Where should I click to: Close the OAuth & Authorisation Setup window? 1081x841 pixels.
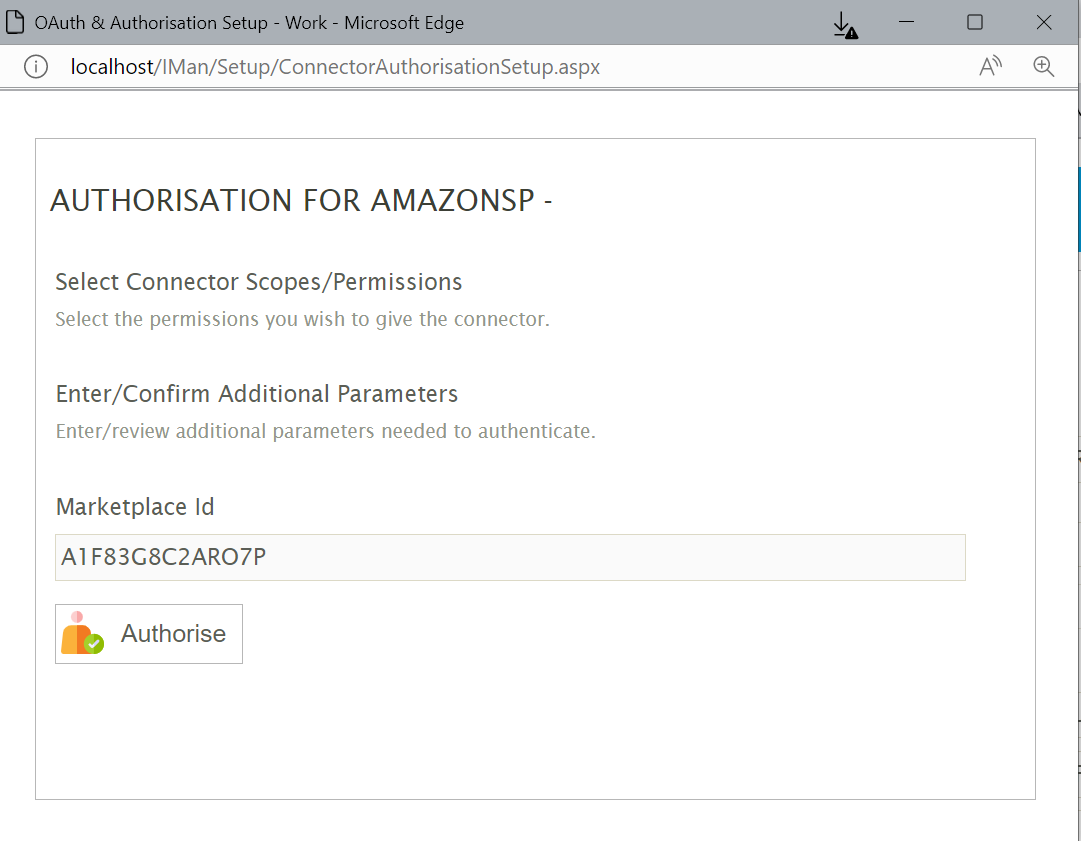point(1043,22)
